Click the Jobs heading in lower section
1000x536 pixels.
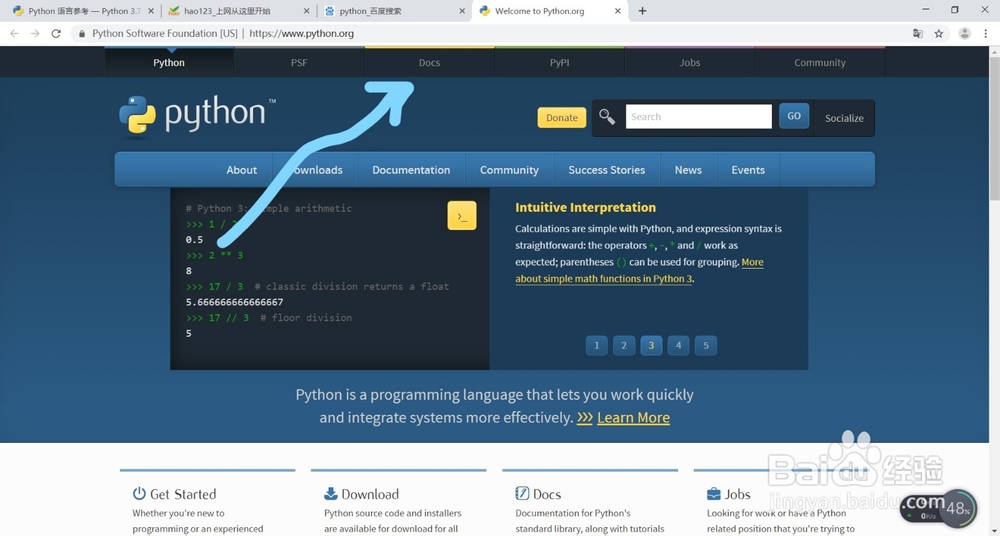click(737, 494)
